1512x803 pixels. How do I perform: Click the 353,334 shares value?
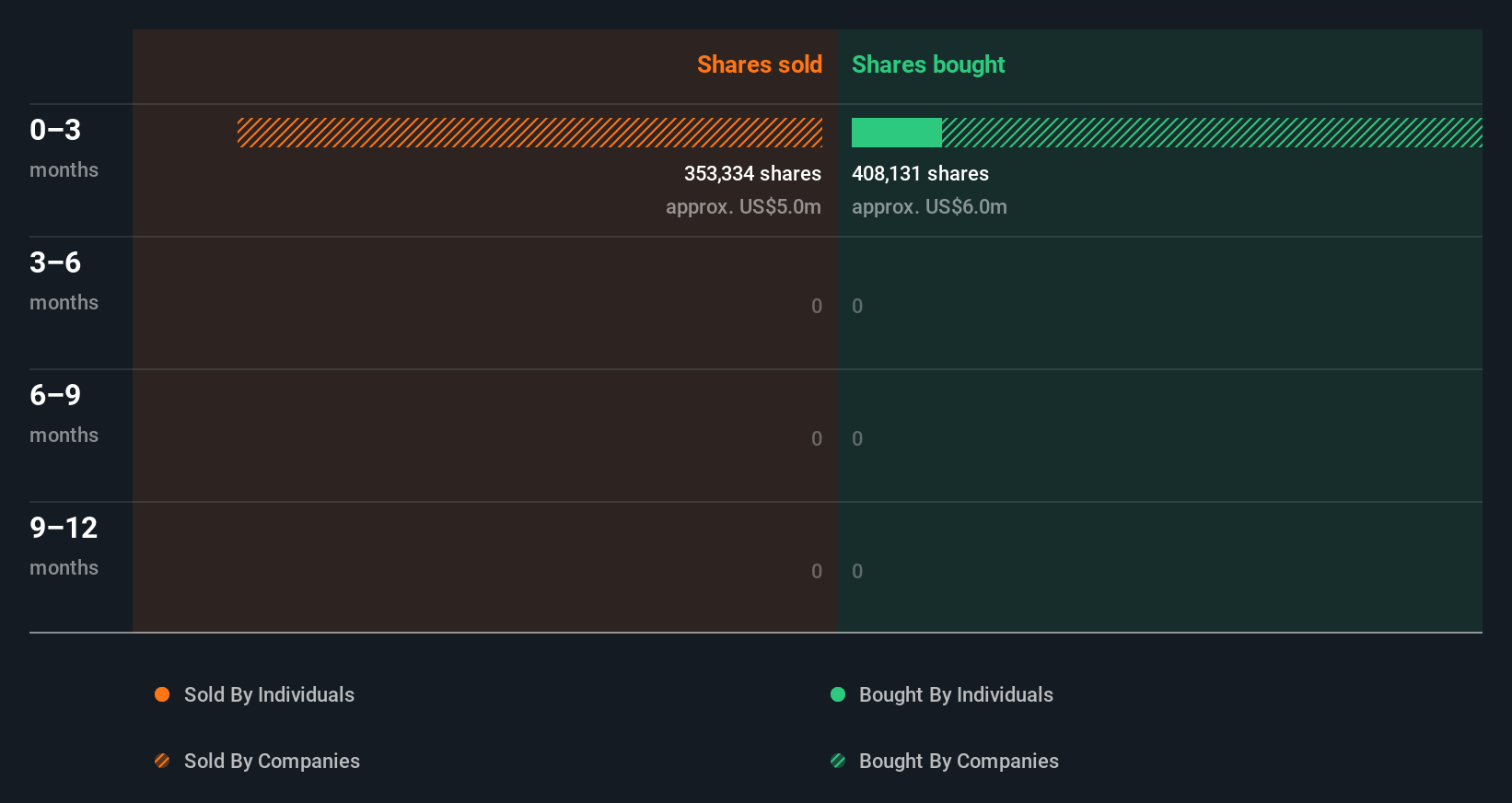pos(752,174)
